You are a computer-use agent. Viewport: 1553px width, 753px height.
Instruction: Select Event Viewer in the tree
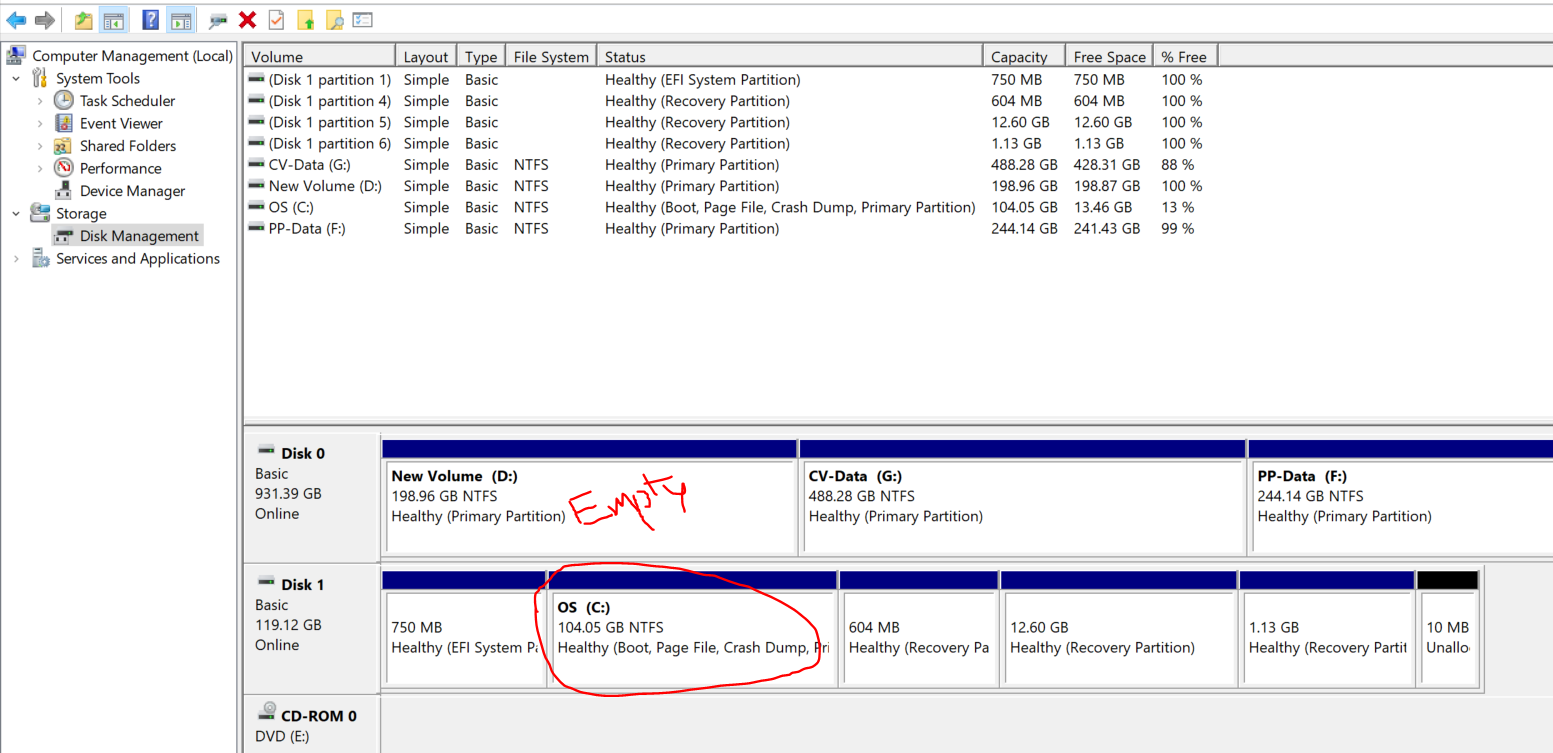tap(121, 123)
